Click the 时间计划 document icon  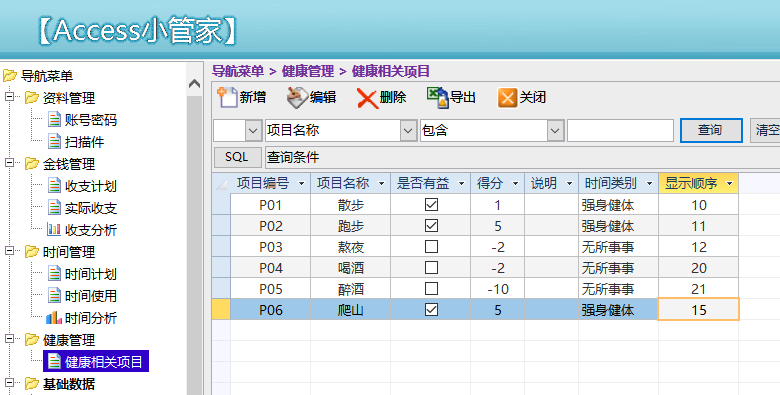[54, 274]
